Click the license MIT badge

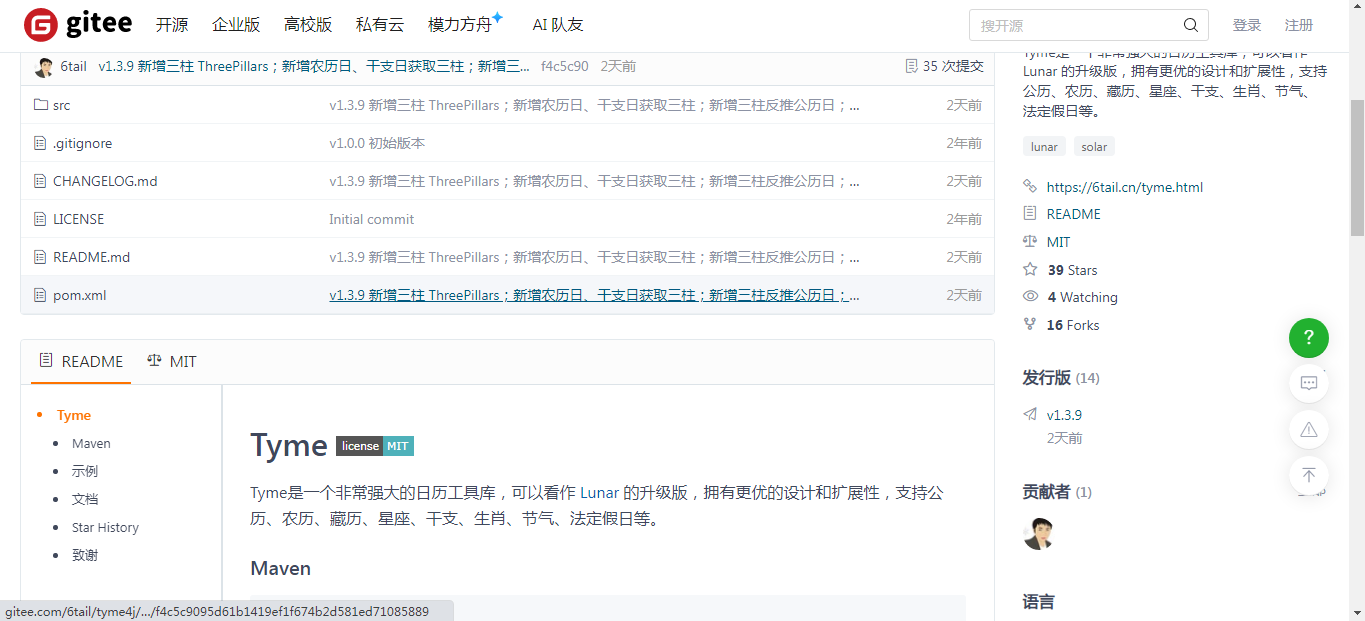[375, 446]
